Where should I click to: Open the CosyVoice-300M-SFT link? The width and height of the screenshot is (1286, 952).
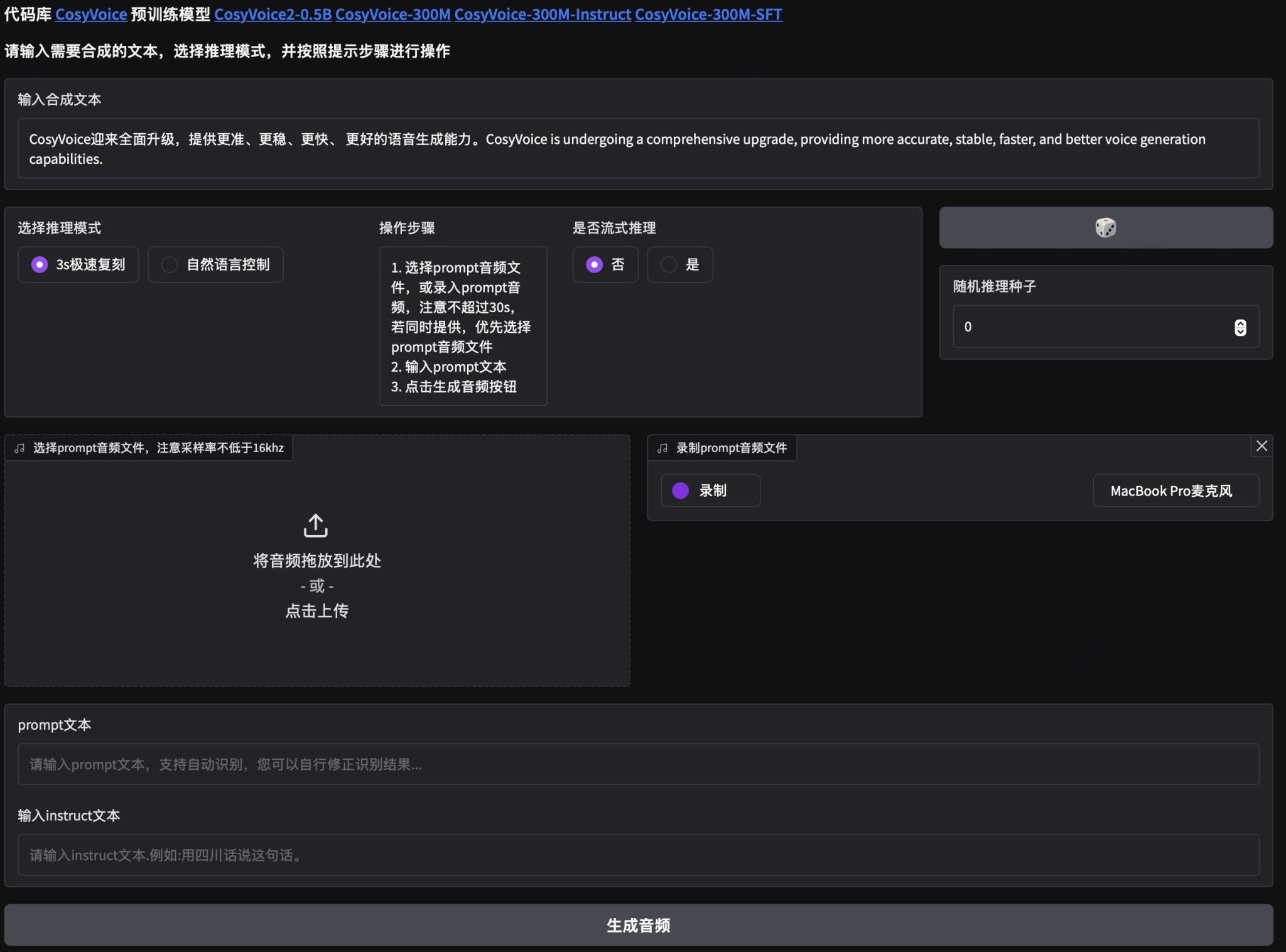click(x=708, y=14)
